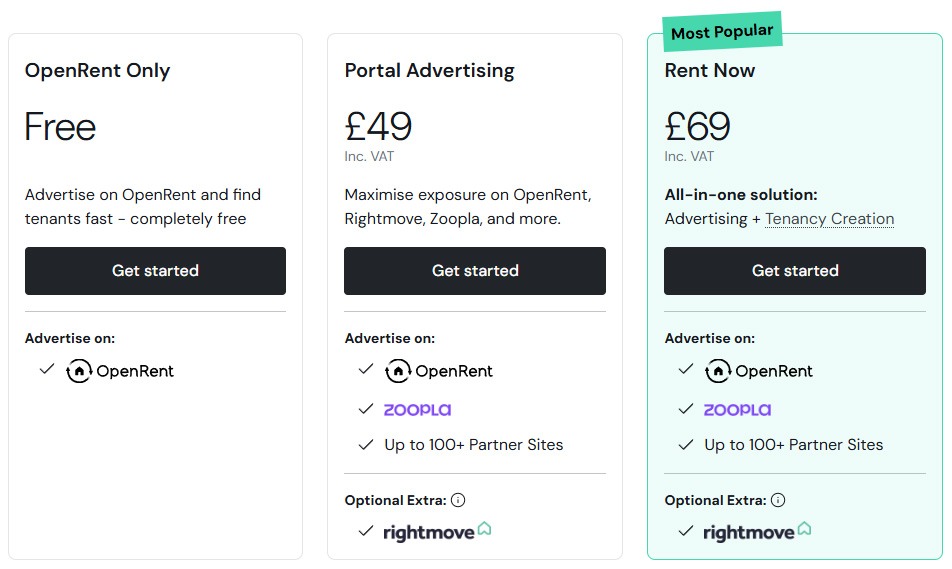Get started with £69 Rent Now plan
This screenshot has width=952, height=569.
tap(795, 271)
